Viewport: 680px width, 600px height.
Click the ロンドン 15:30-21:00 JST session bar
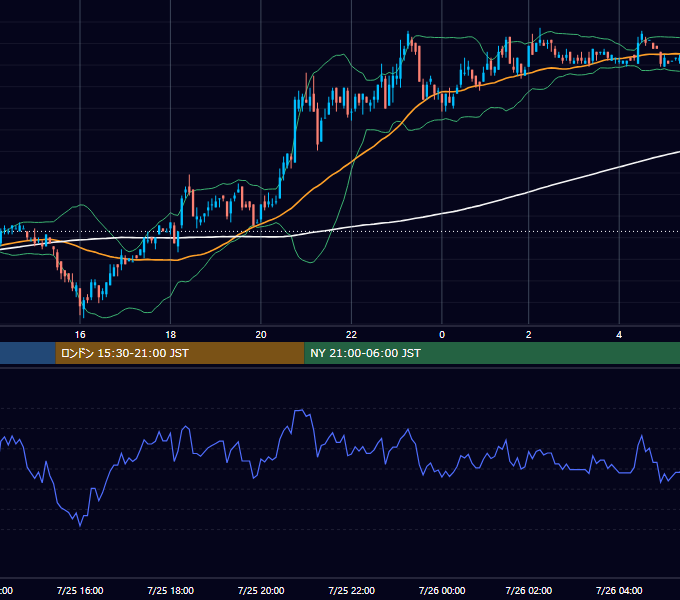tap(180, 353)
